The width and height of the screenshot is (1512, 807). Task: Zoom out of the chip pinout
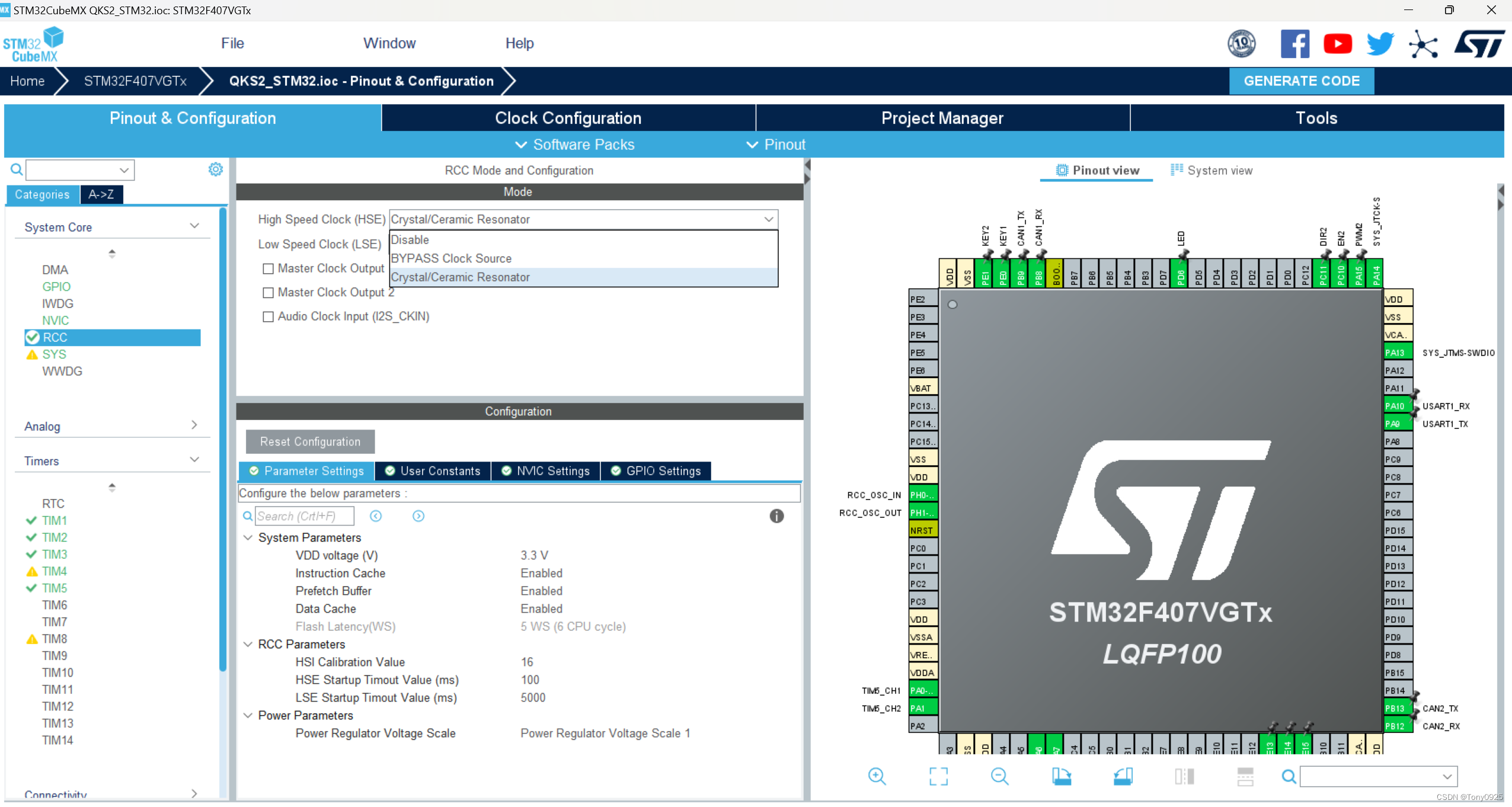pyautogui.click(x=999, y=776)
